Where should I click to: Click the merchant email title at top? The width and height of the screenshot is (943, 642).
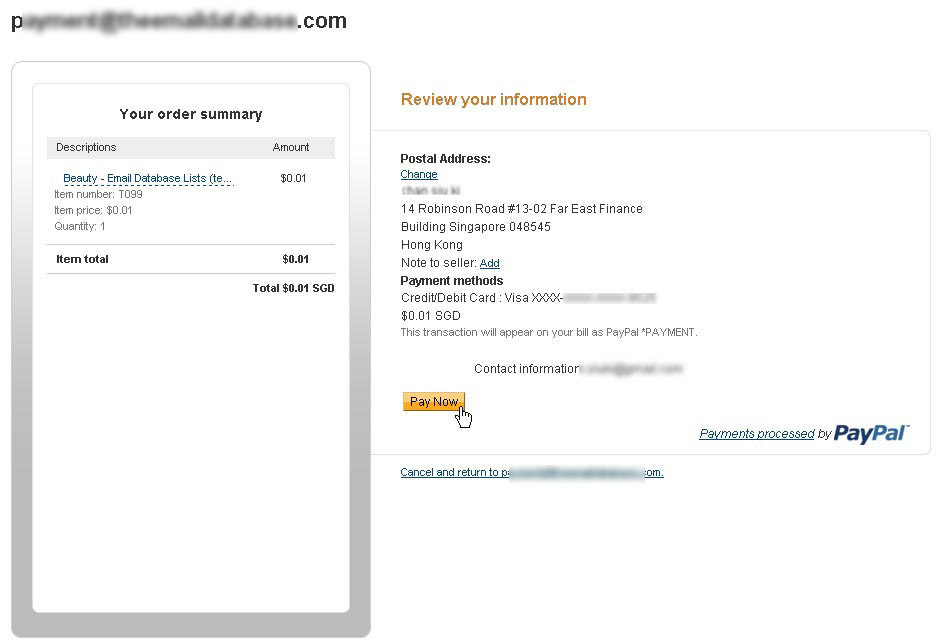pos(179,21)
